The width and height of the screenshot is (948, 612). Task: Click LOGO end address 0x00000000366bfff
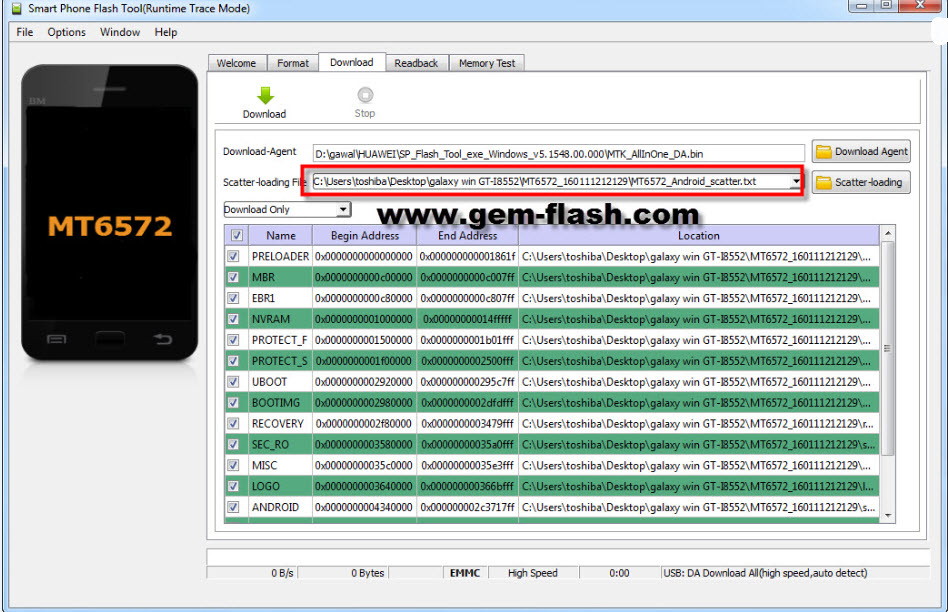click(x=467, y=486)
